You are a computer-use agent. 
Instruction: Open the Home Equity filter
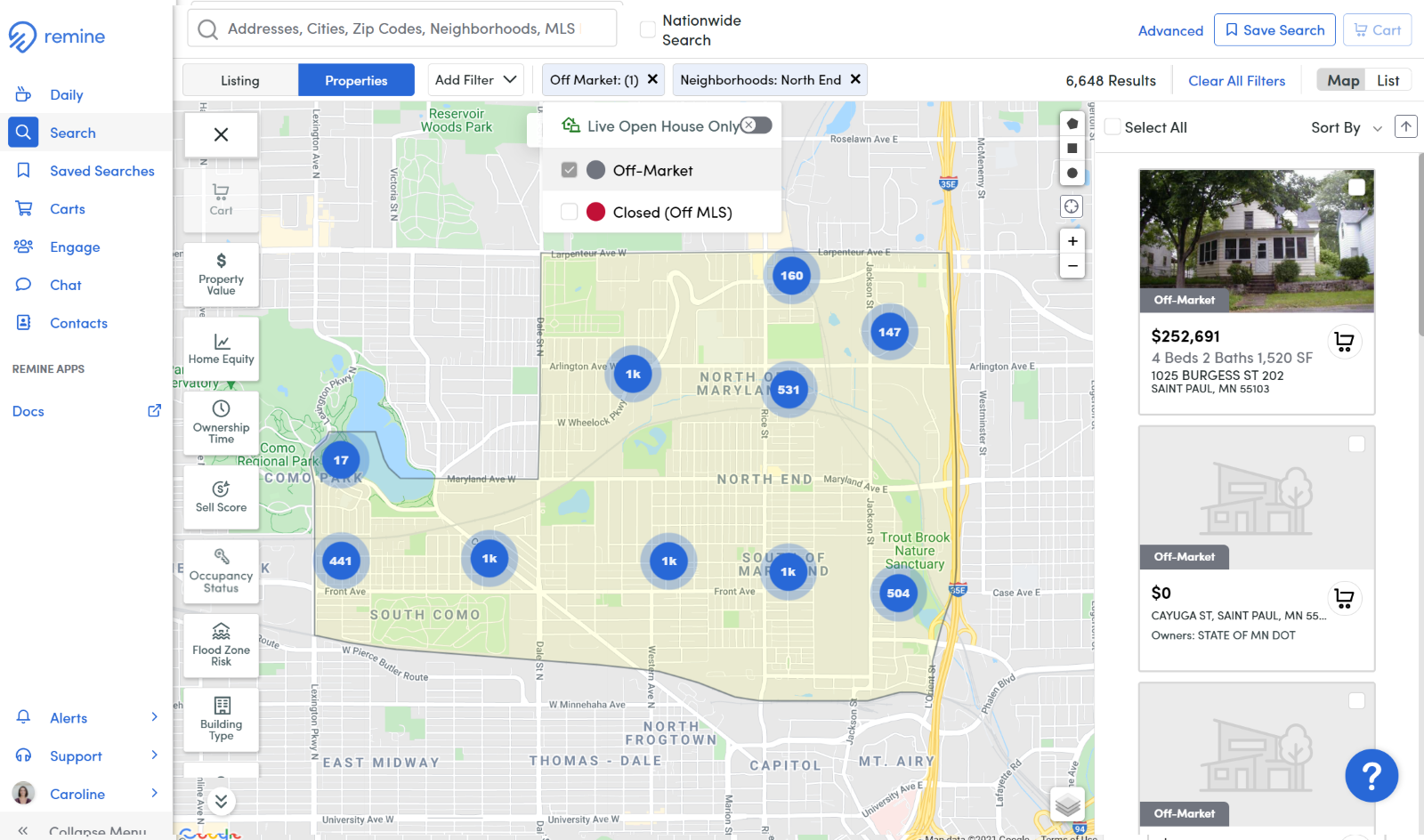(x=221, y=349)
